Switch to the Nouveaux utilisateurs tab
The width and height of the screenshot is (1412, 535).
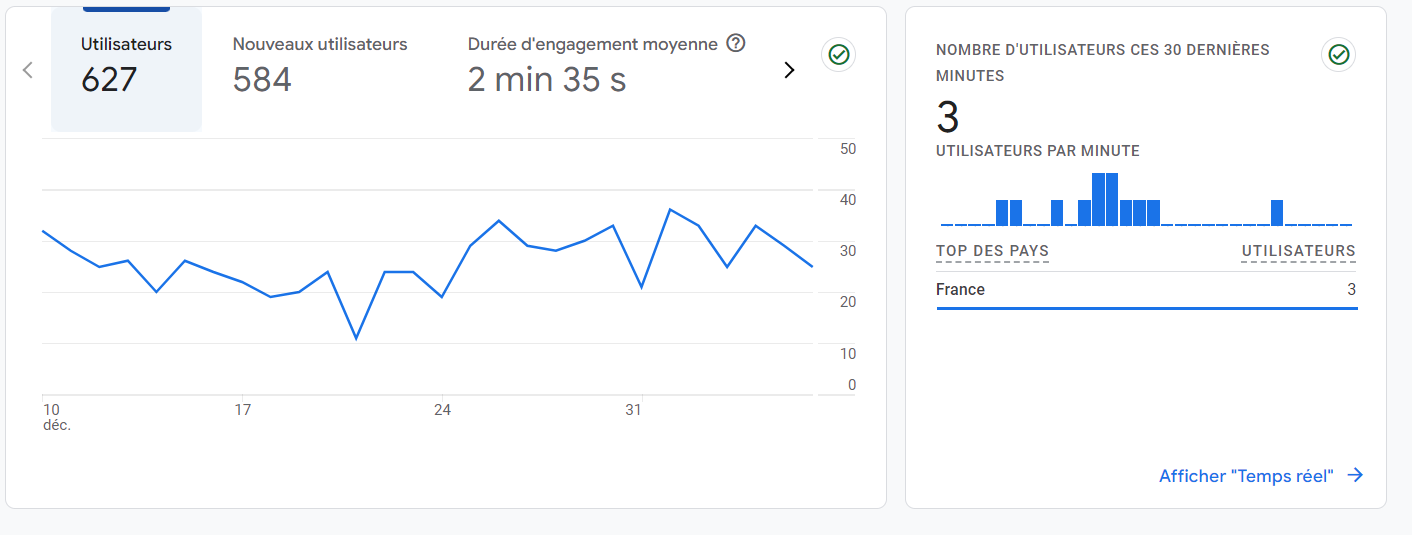pos(319,66)
